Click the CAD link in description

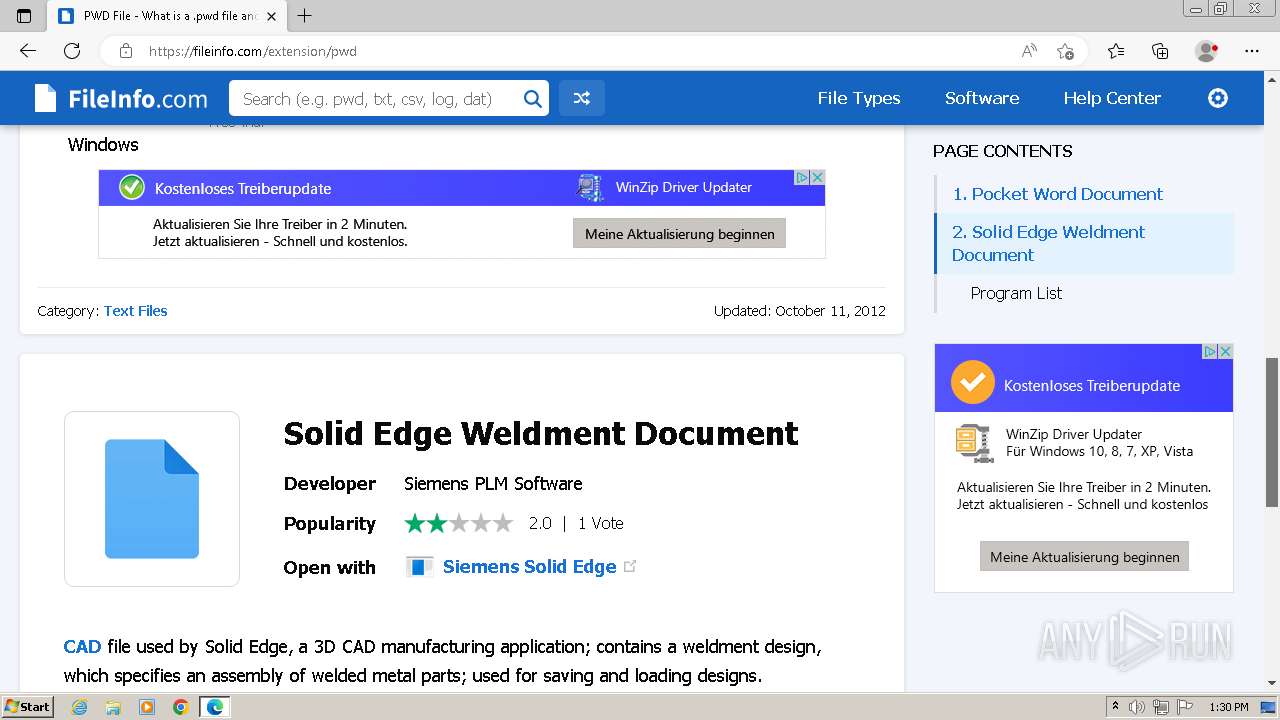click(82, 647)
